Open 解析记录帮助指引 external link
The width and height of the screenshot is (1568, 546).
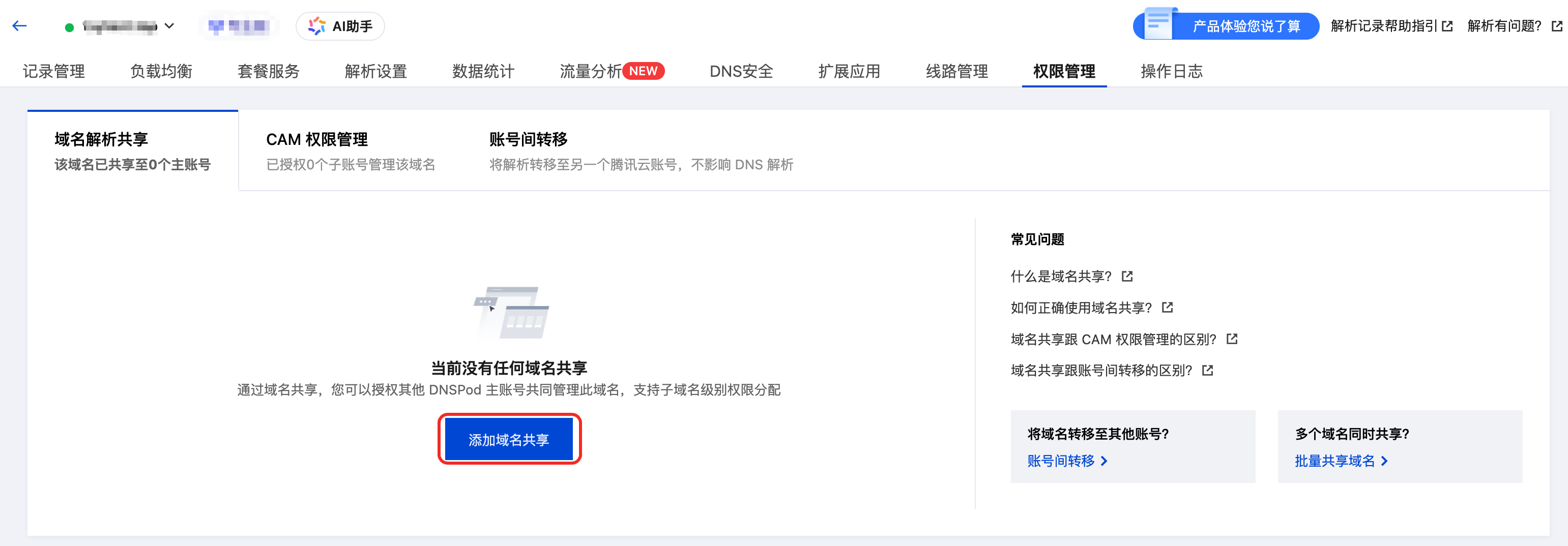click(1391, 26)
